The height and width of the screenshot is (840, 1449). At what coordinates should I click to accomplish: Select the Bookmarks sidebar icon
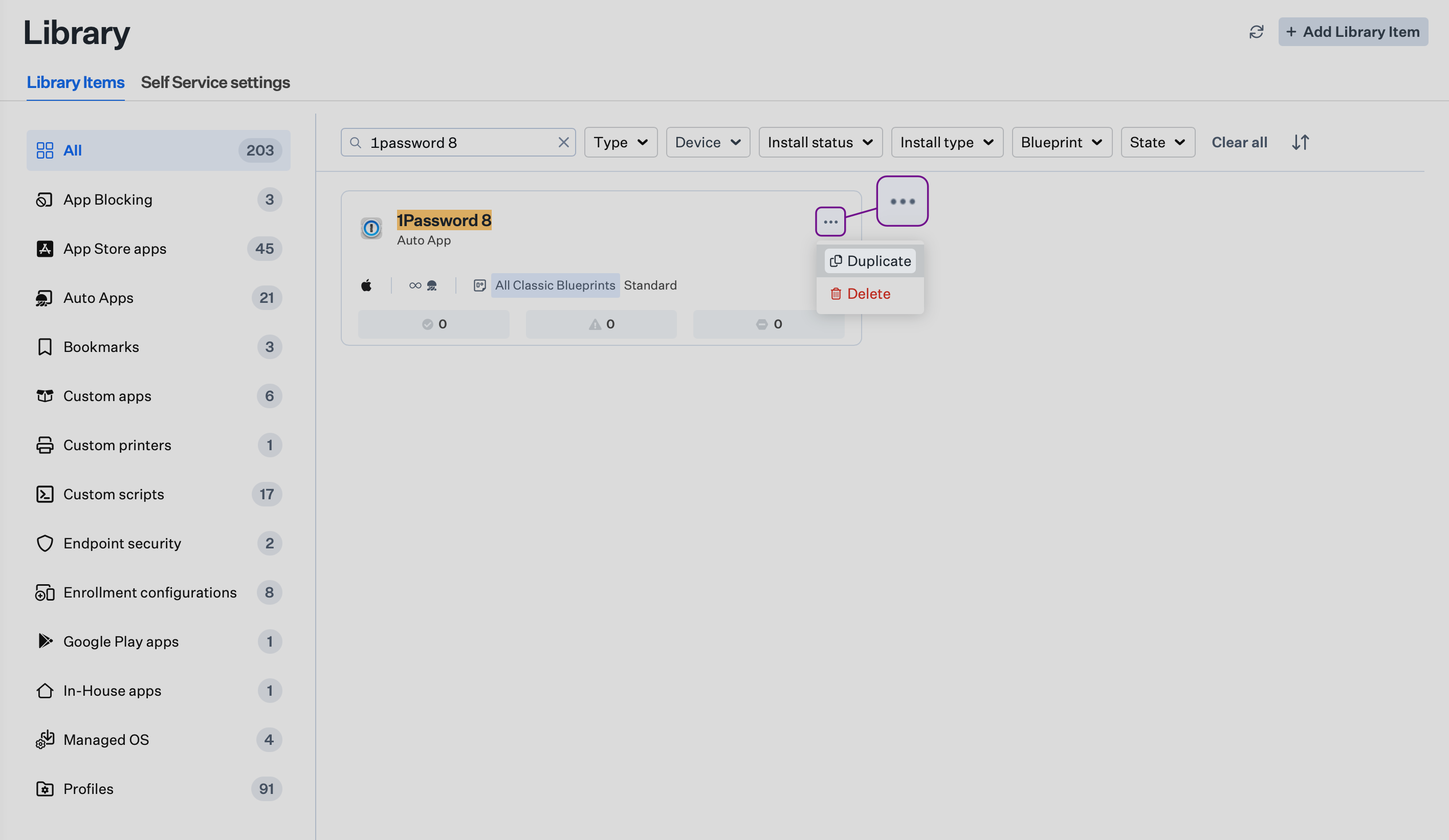45,347
